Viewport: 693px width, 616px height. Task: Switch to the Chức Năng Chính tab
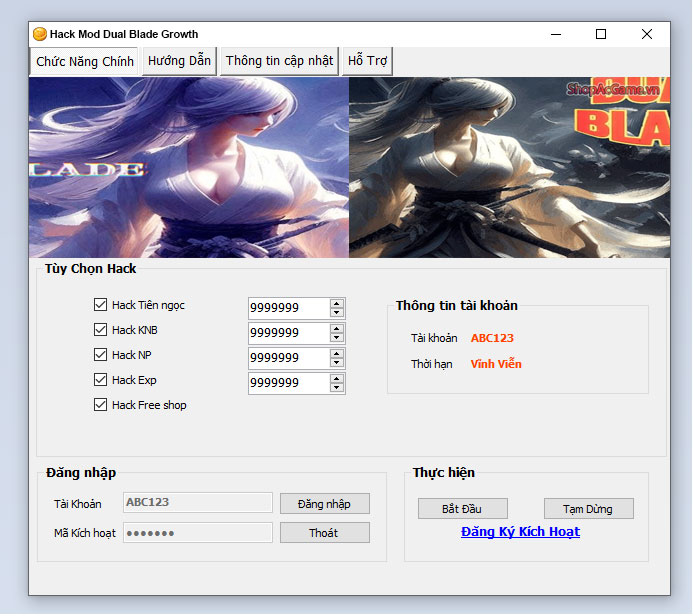pos(85,61)
